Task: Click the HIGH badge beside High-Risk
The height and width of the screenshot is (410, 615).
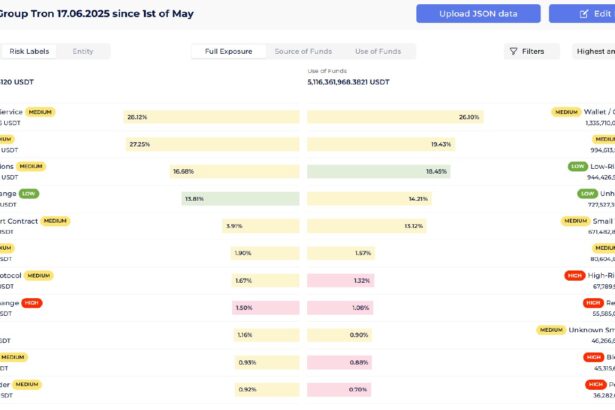Action: [x=575, y=275]
